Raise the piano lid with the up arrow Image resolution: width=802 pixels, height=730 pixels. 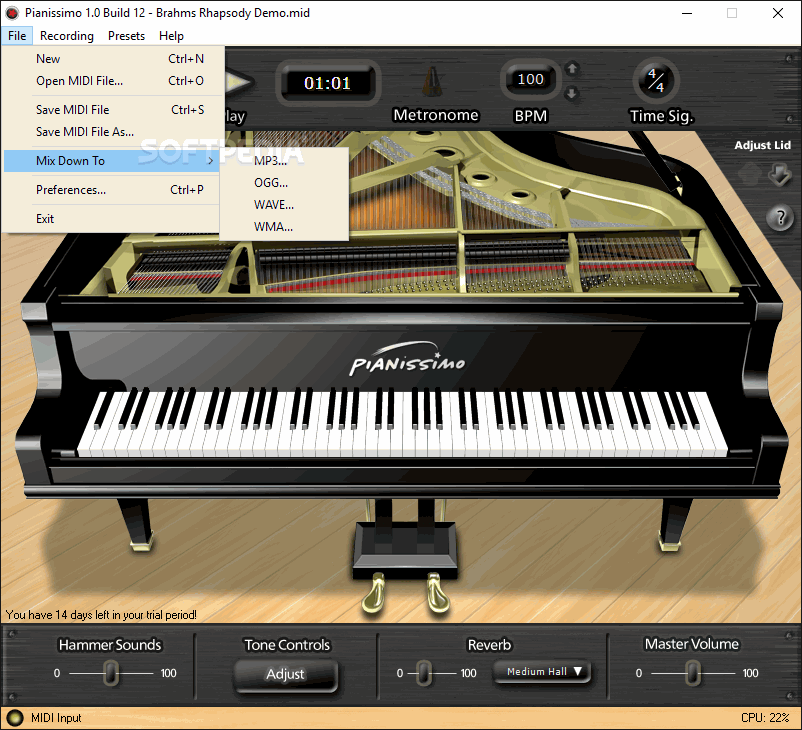point(749,174)
